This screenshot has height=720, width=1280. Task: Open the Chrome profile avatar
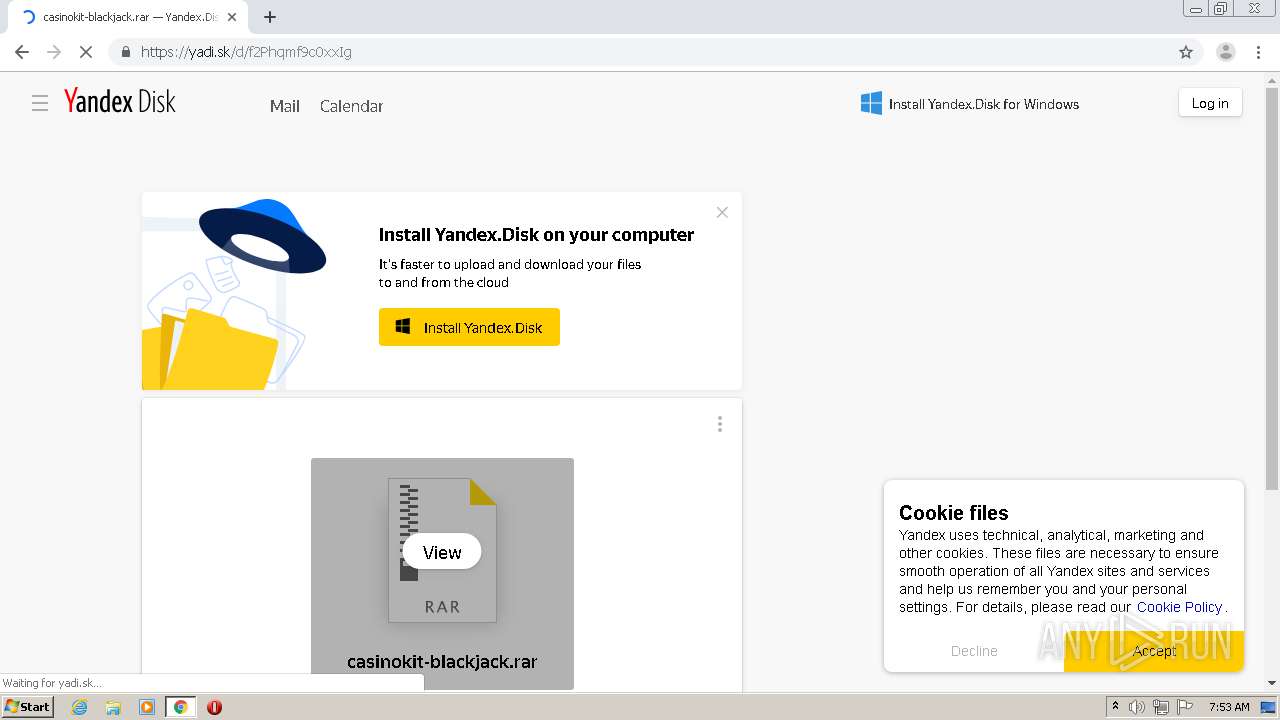1225,52
